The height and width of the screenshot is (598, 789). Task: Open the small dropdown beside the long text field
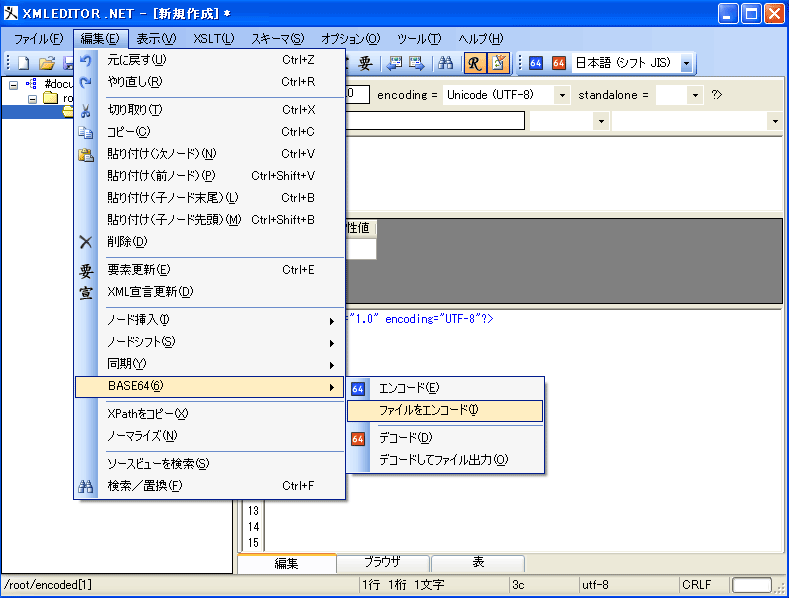(x=601, y=121)
